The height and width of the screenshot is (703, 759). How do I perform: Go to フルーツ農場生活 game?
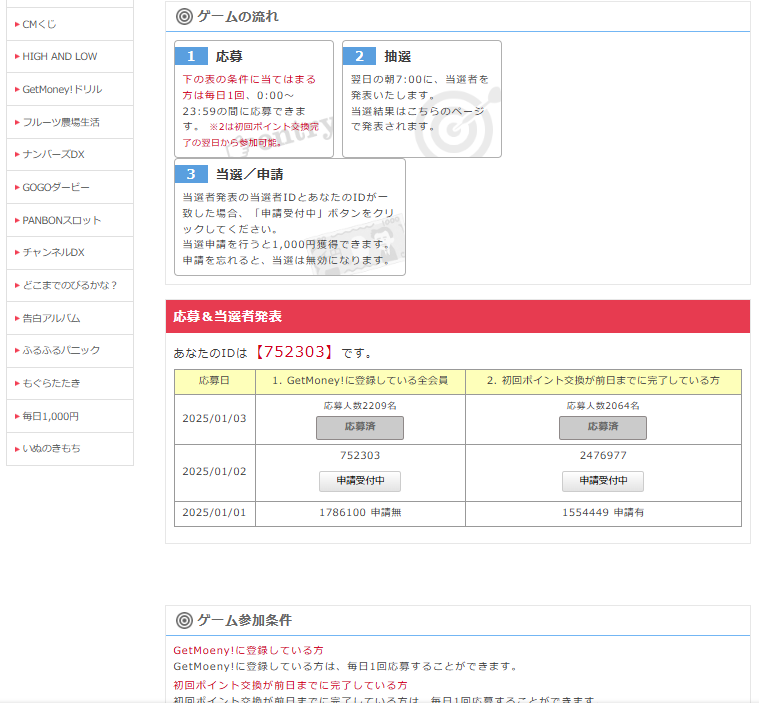[61, 122]
